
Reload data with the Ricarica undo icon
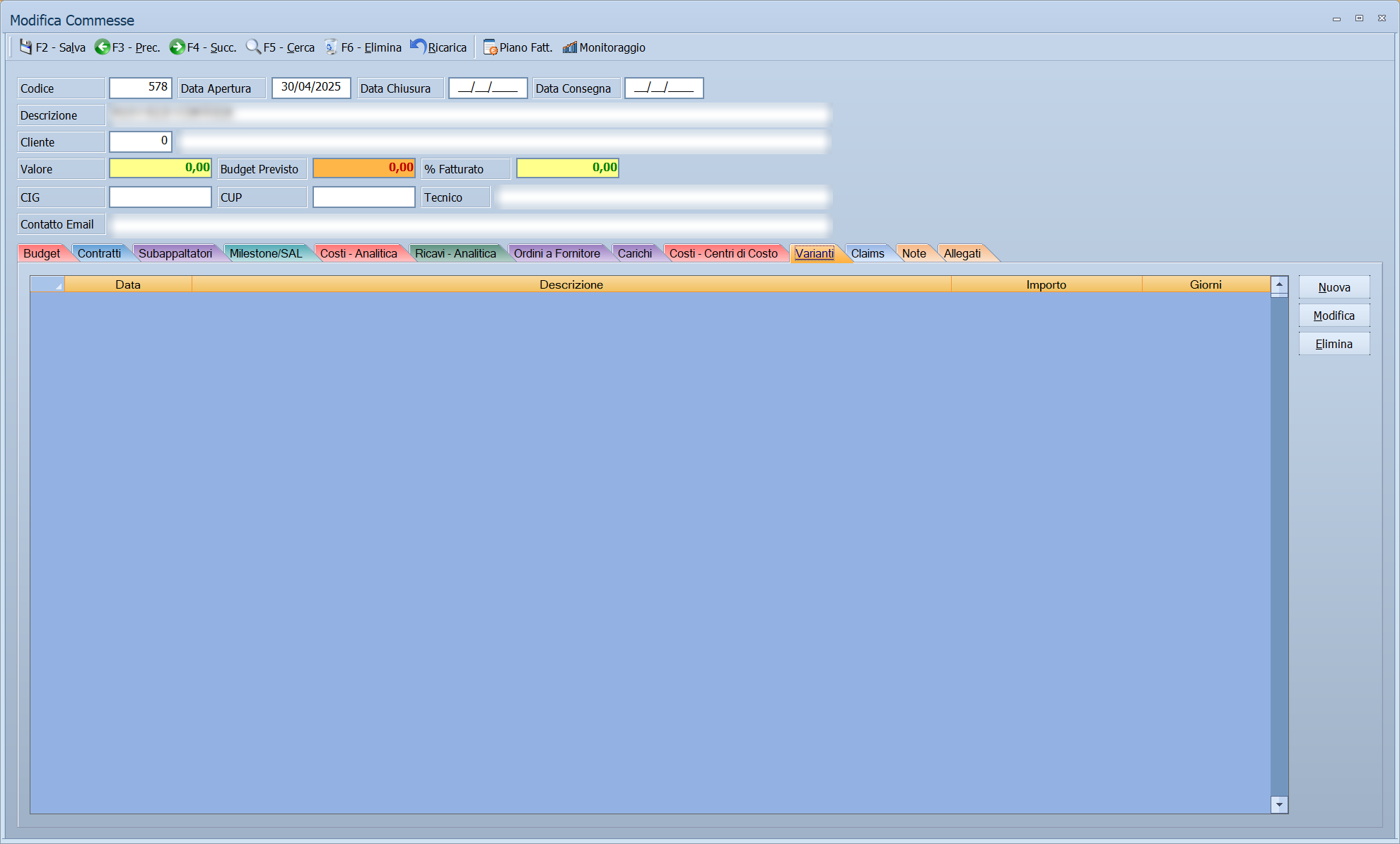click(x=418, y=47)
